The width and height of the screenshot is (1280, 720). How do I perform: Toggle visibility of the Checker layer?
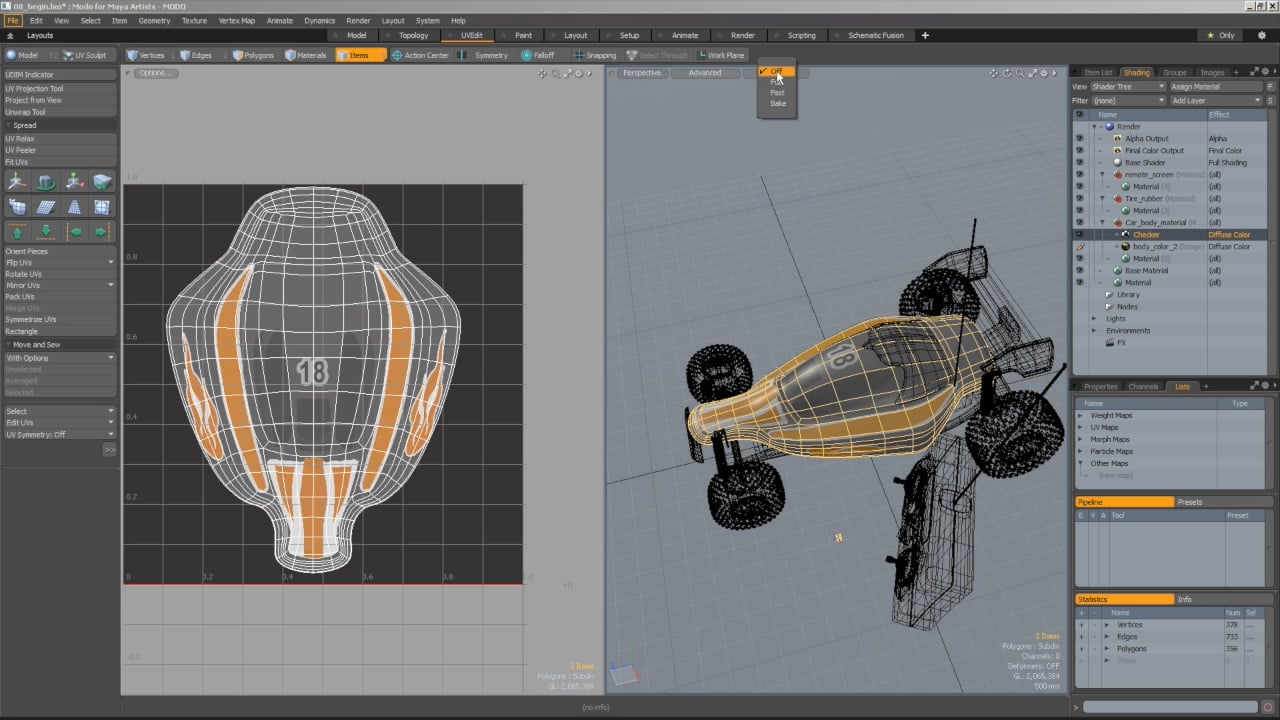(1079, 235)
